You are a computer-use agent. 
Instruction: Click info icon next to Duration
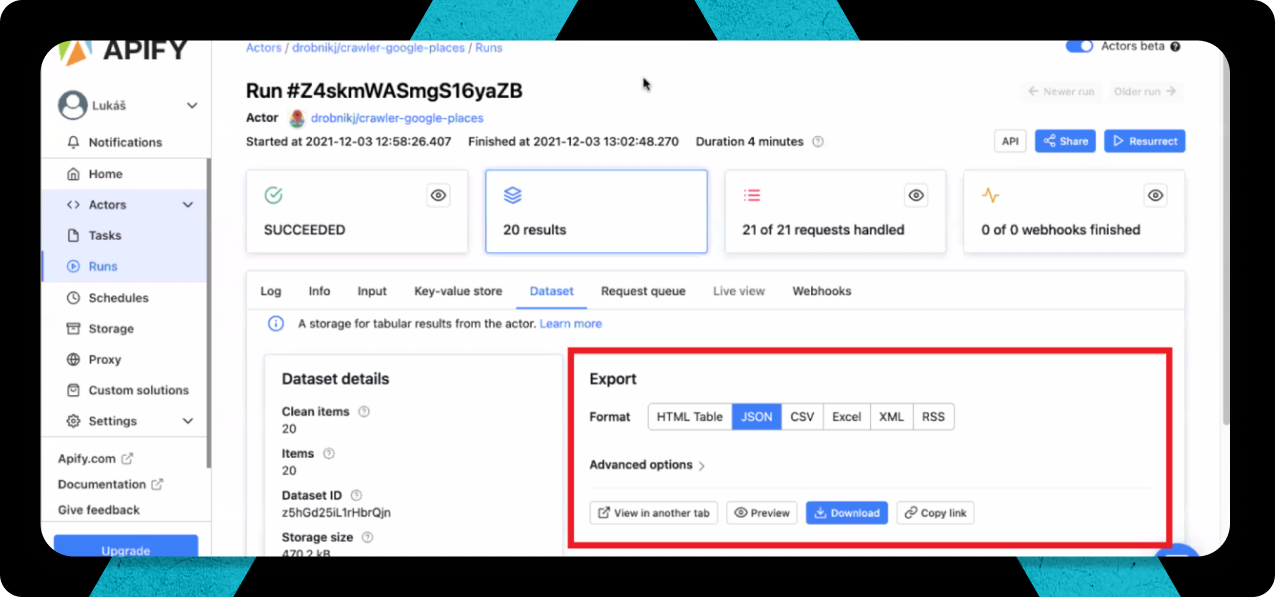pyautogui.click(x=818, y=142)
